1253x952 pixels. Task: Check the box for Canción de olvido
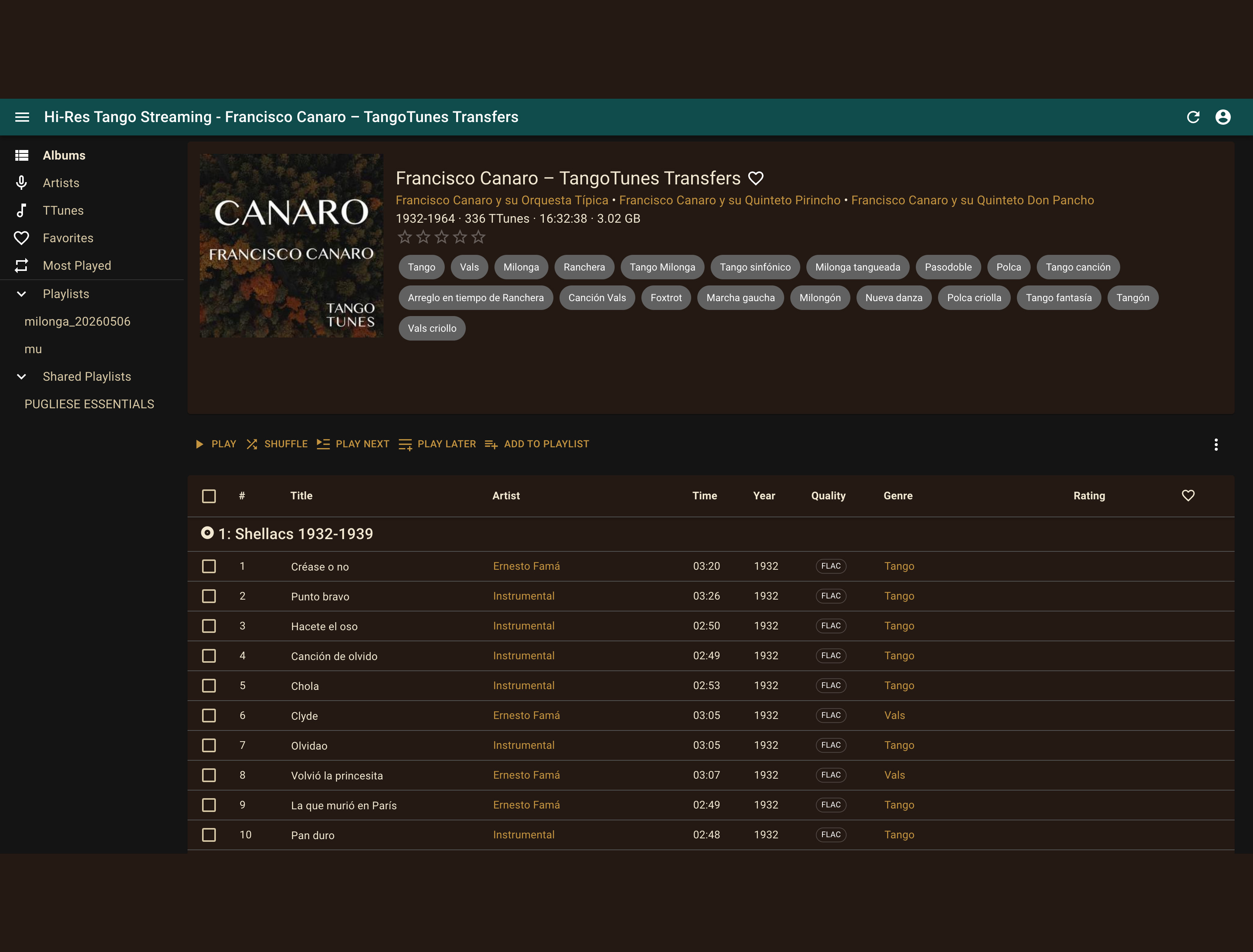tap(209, 655)
